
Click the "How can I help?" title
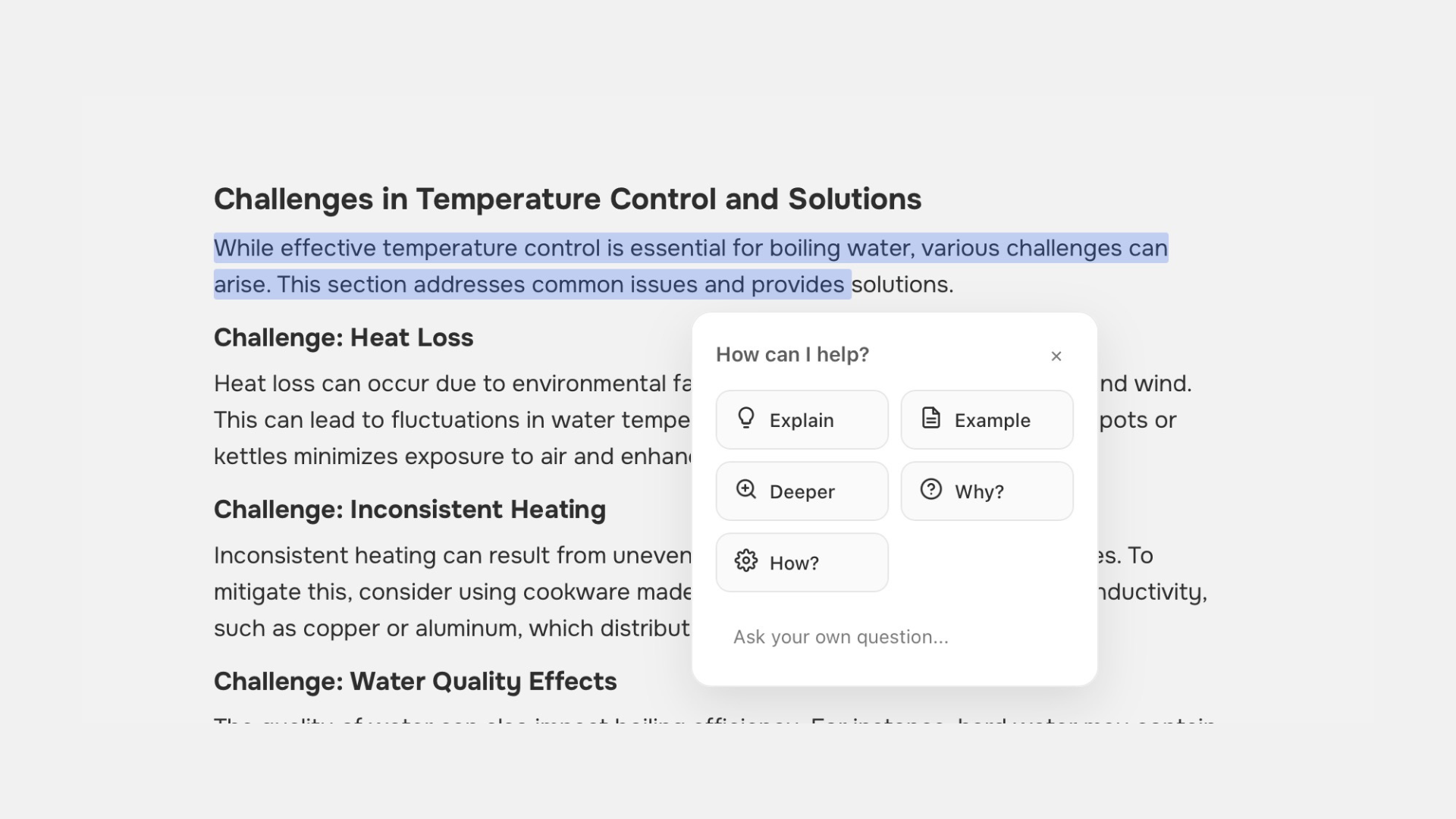pos(792,355)
